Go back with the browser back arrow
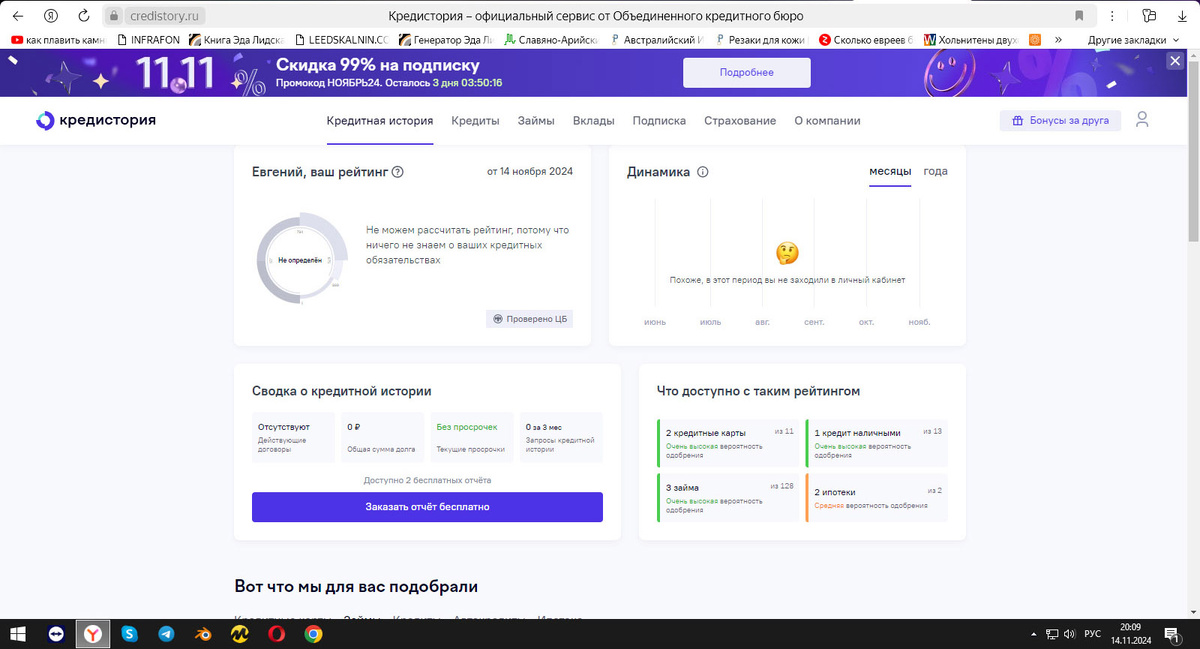 coord(17,16)
